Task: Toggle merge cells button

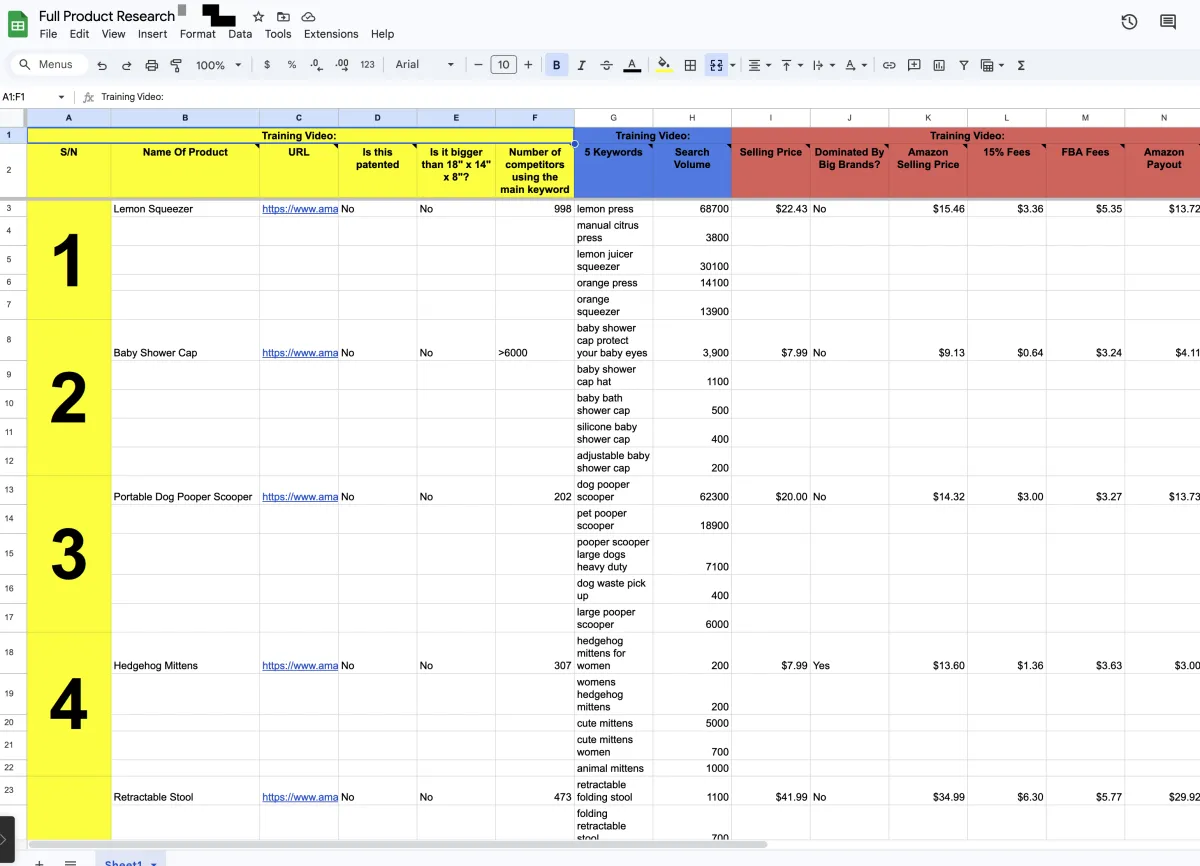Action: [716, 65]
